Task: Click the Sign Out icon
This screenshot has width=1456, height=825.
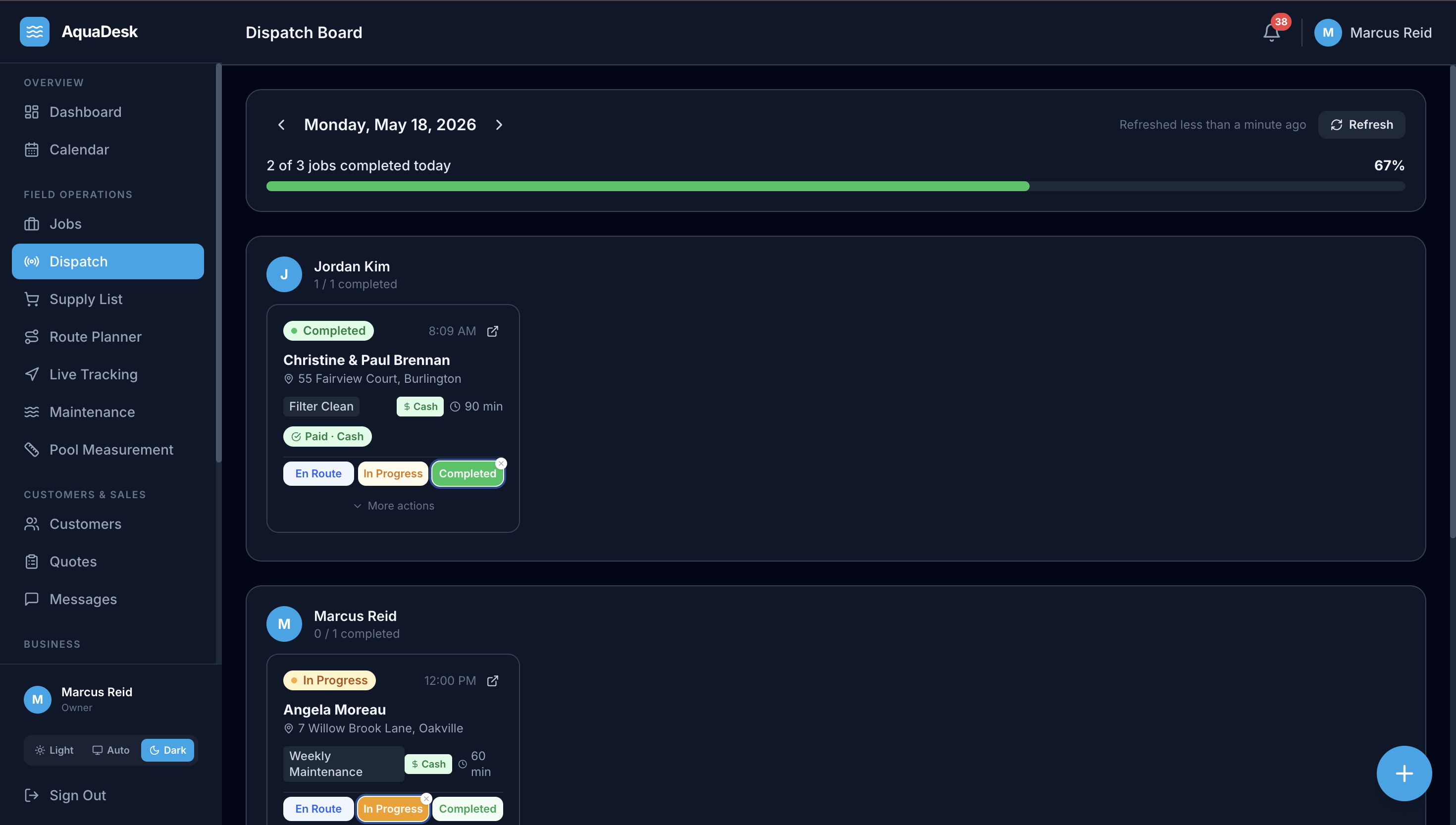Action: (32, 795)
